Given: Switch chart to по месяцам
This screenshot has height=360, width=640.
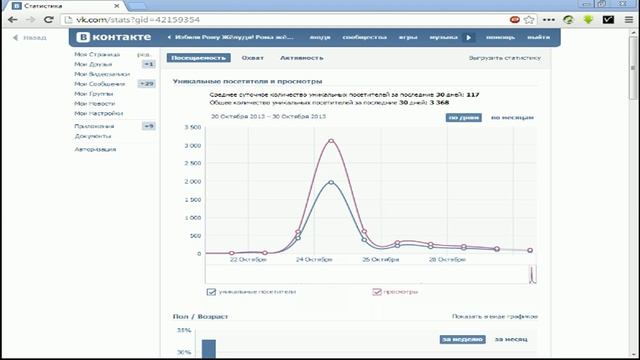Looking at the screenshot, I should pos(512,118).
